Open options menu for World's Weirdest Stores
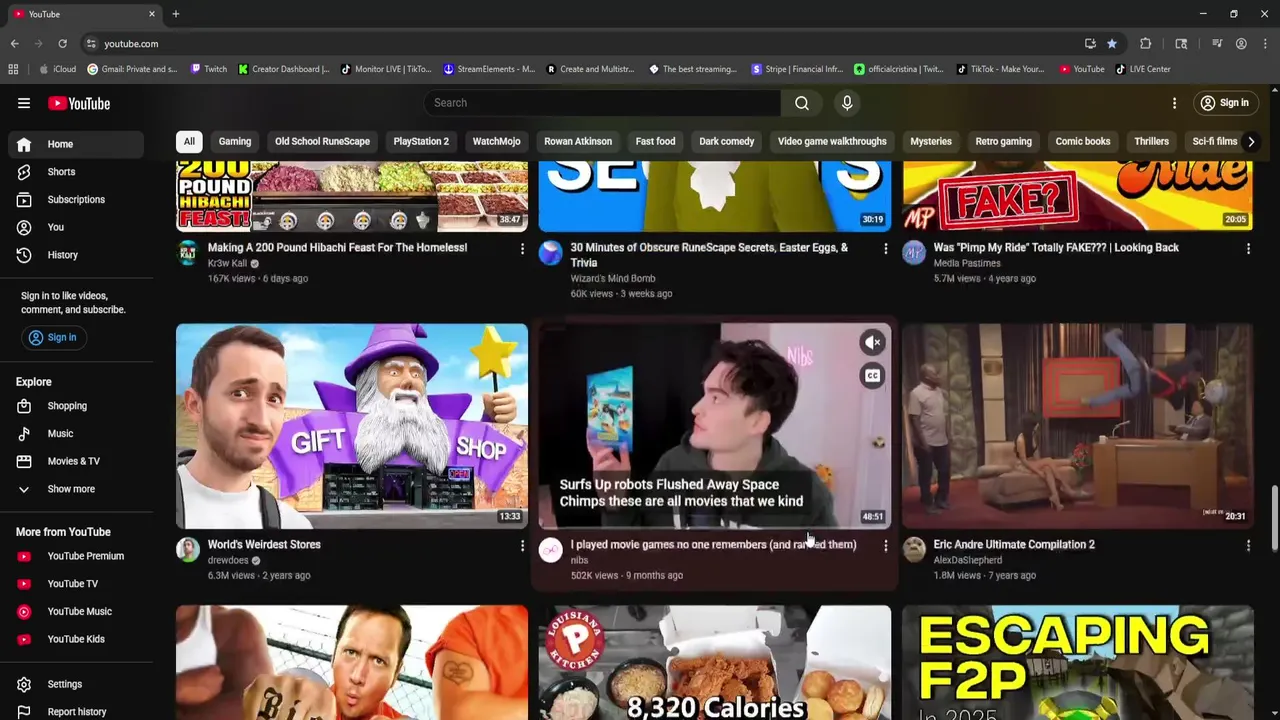 coord(522,545)
